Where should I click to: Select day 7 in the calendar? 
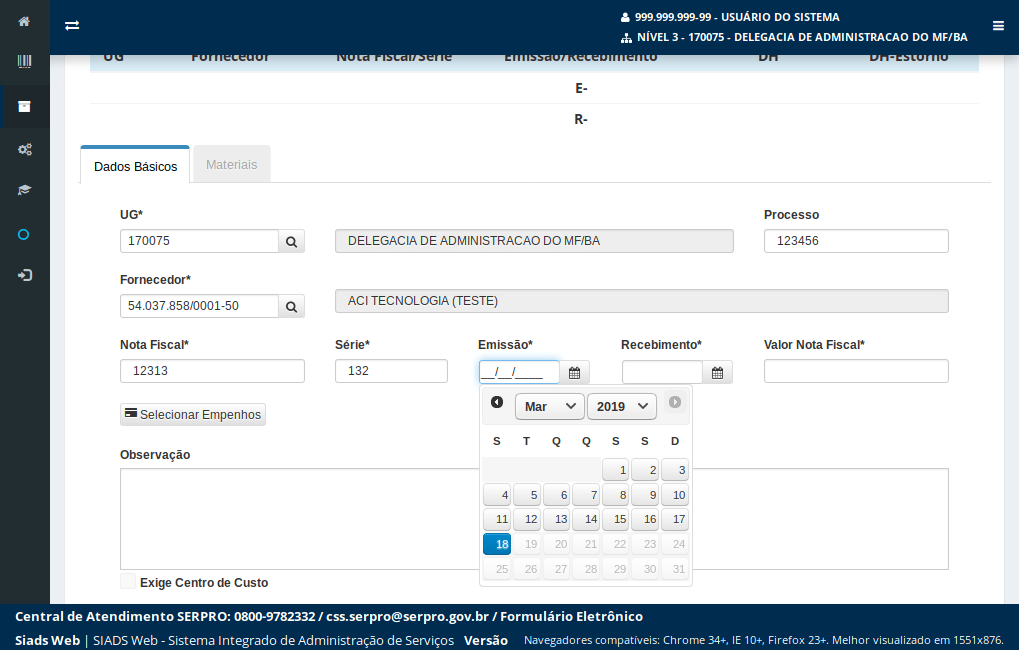point(586,495)
